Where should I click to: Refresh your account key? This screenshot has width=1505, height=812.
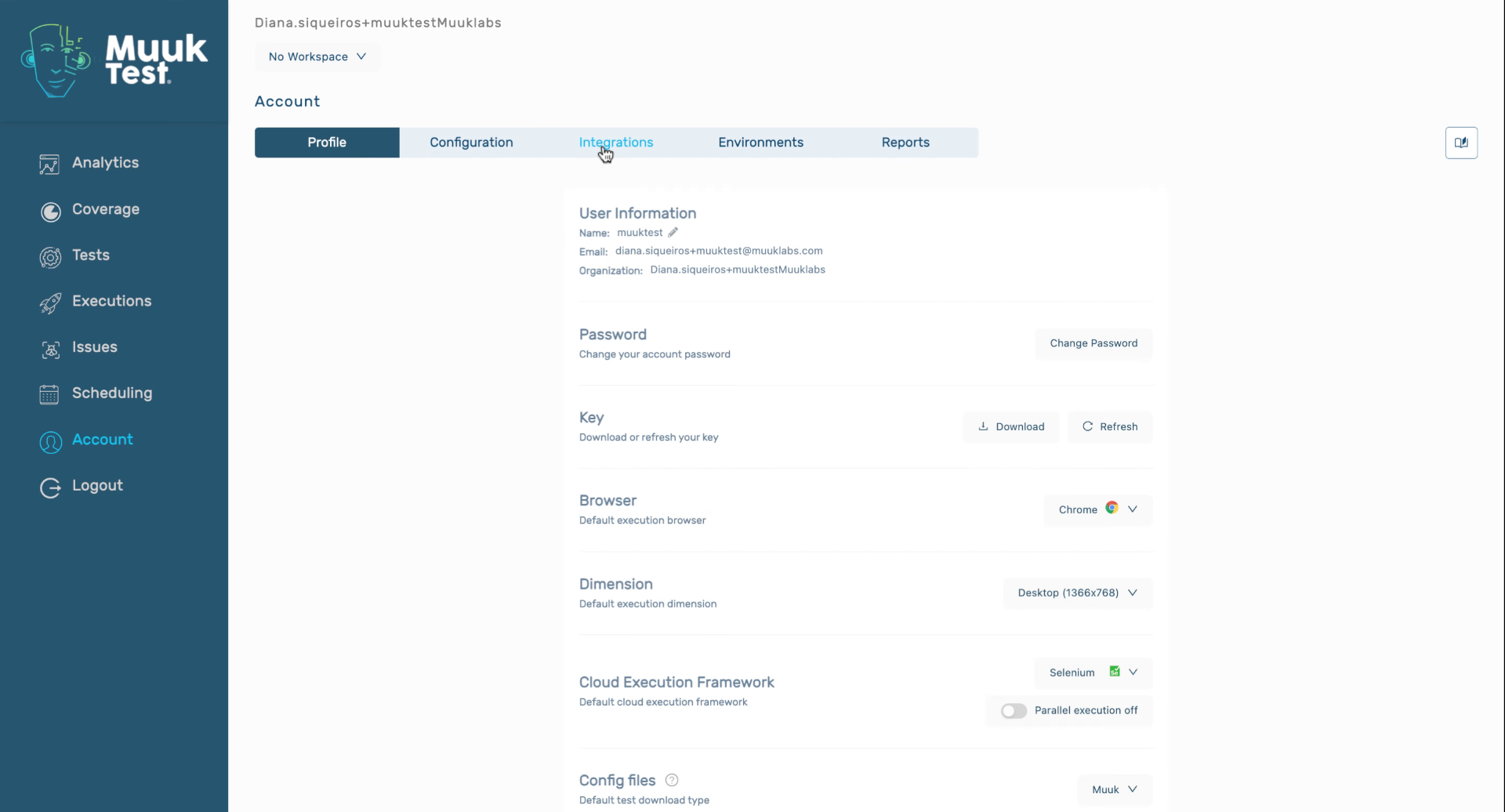(x=1111, y=426)
